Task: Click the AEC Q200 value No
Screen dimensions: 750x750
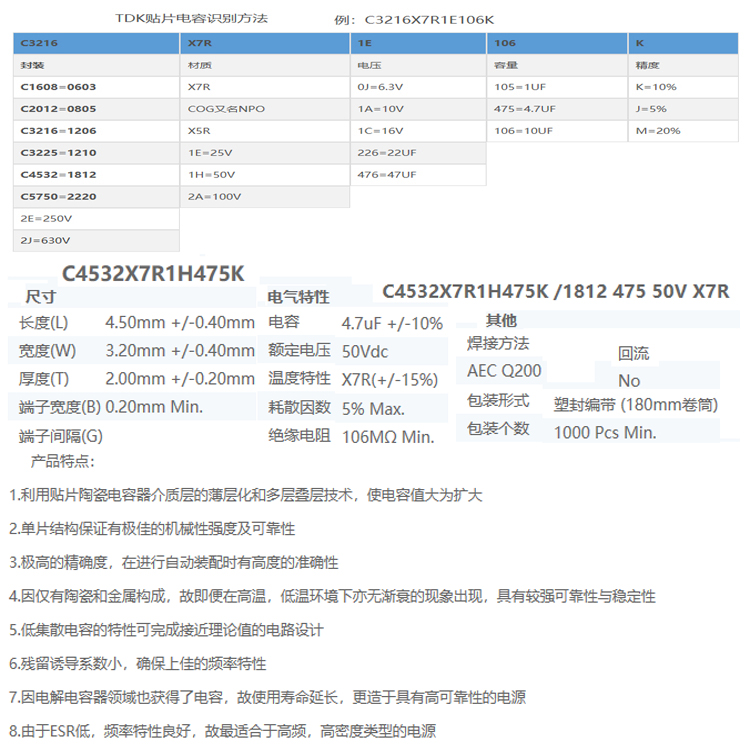Action: 629,381
